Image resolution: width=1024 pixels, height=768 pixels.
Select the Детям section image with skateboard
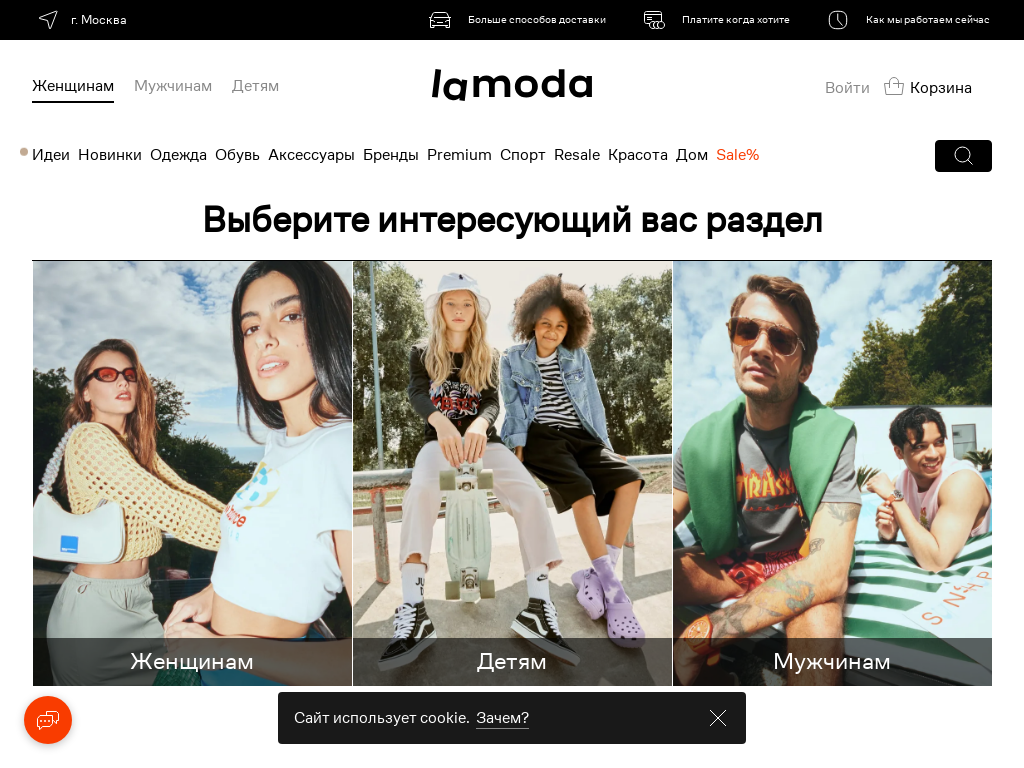pos(513,473)
